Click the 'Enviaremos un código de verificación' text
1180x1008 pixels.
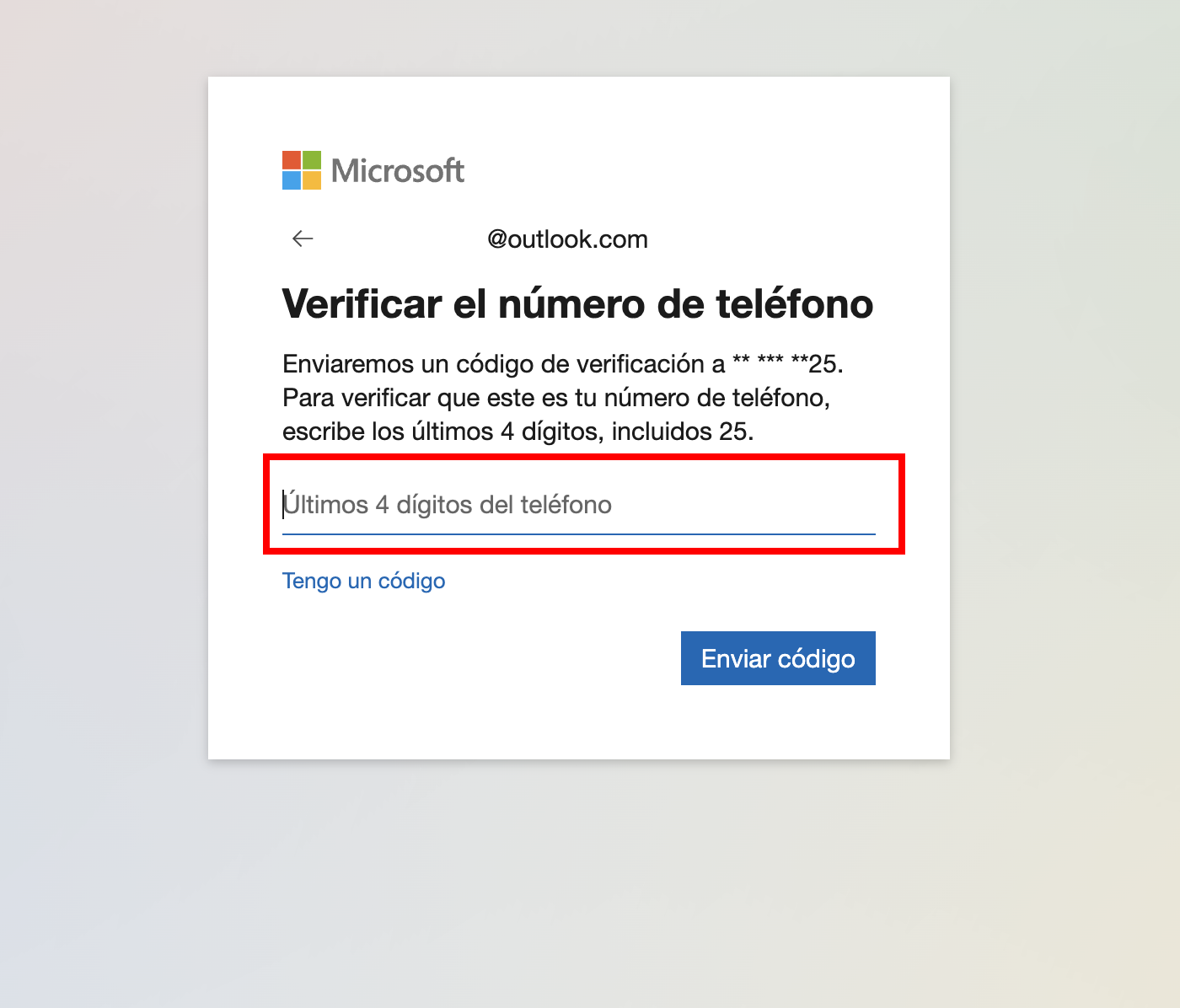pyautogui.click(x=503, y=364)
